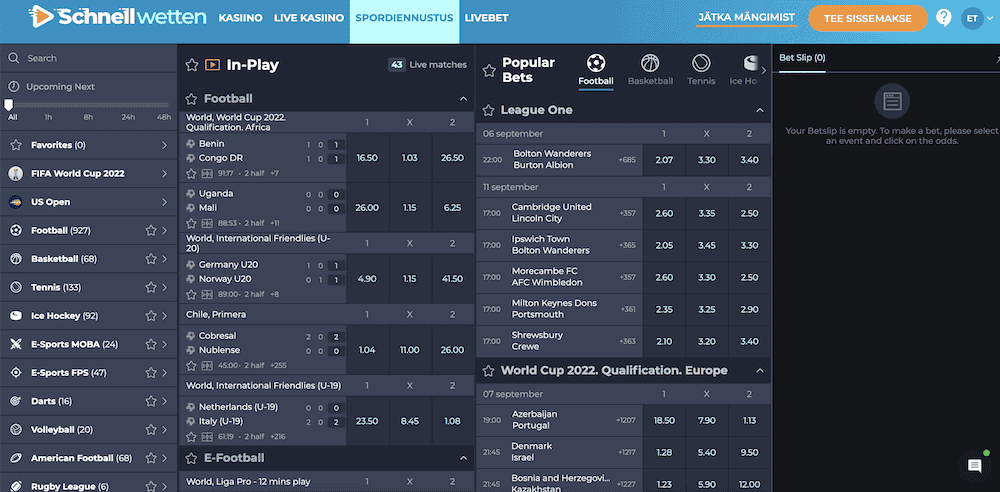The width and height of the screenshot is (1000, 492).
Task: Set time filter to 1h mark
Action: [x=48, y=117]
